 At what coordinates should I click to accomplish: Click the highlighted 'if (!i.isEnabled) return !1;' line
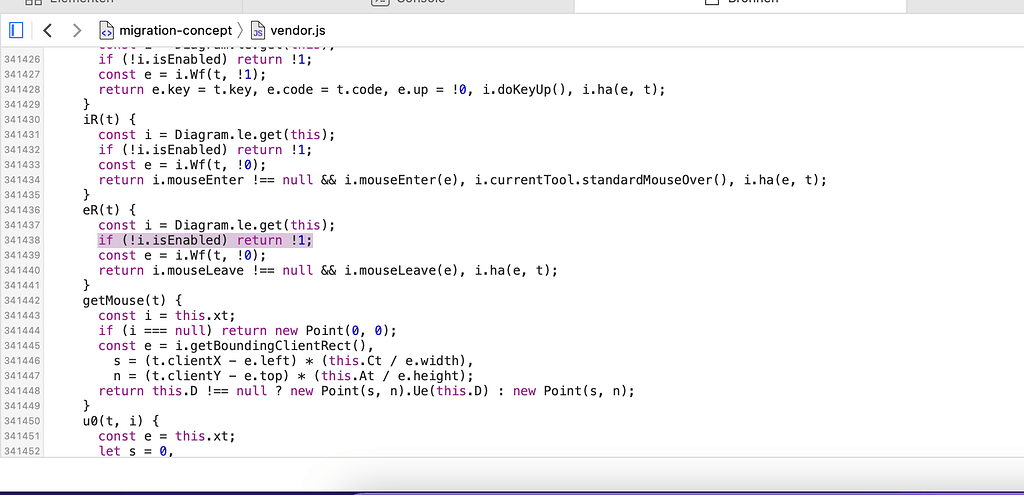tap(205, 240)
